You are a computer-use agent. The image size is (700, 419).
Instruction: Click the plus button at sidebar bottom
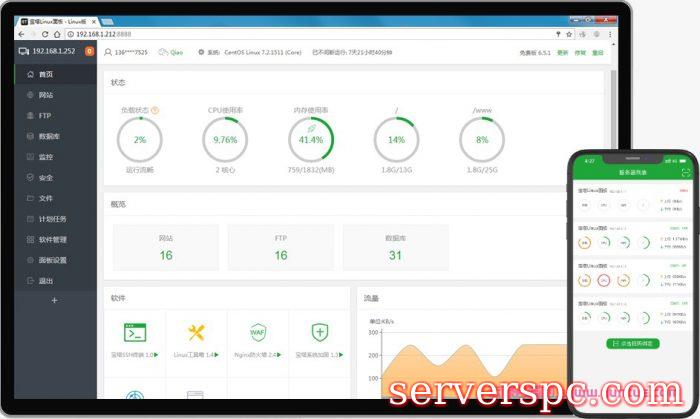pos(55,300)
